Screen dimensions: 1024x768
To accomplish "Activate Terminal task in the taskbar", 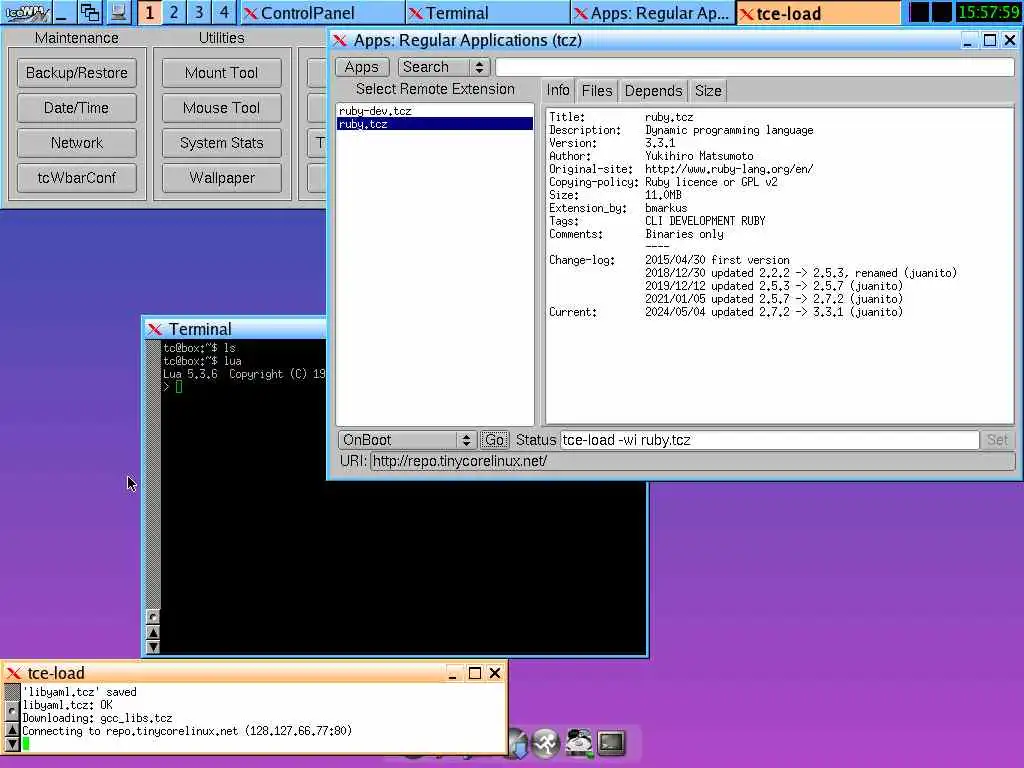I will pos(487,12).
